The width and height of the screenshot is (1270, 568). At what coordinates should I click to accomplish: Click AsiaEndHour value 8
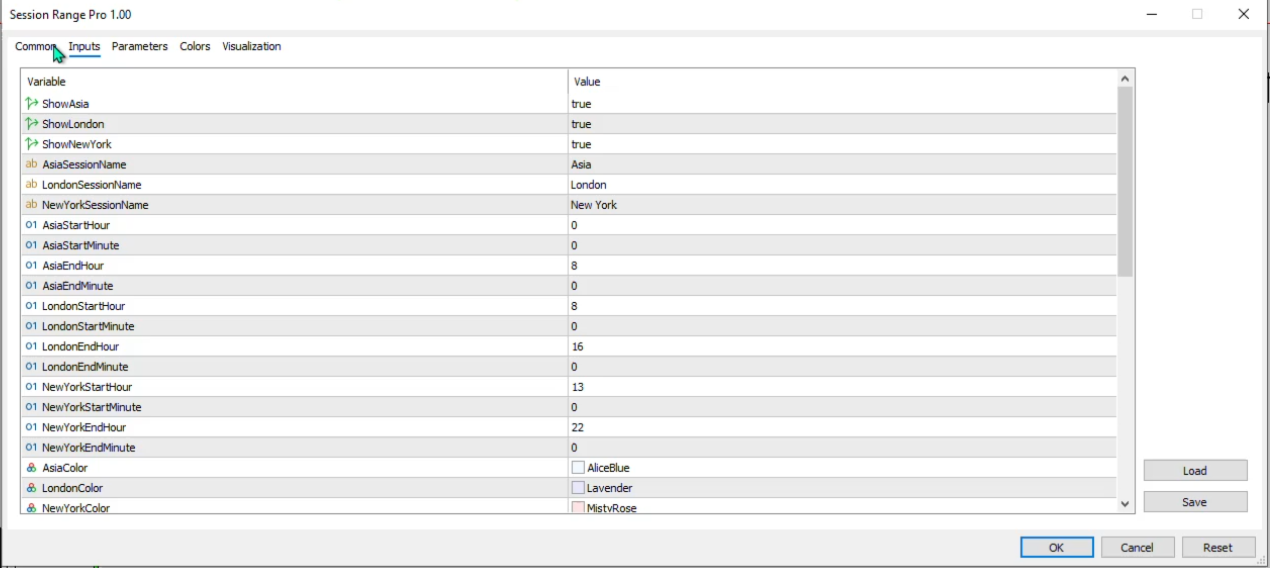coord(574,265)
